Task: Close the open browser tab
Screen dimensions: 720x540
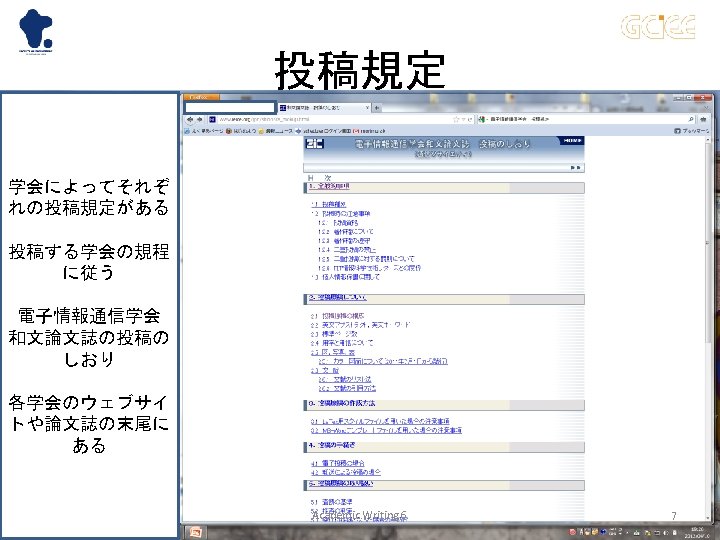Action: pyautogui.click(x=367, y=107)
